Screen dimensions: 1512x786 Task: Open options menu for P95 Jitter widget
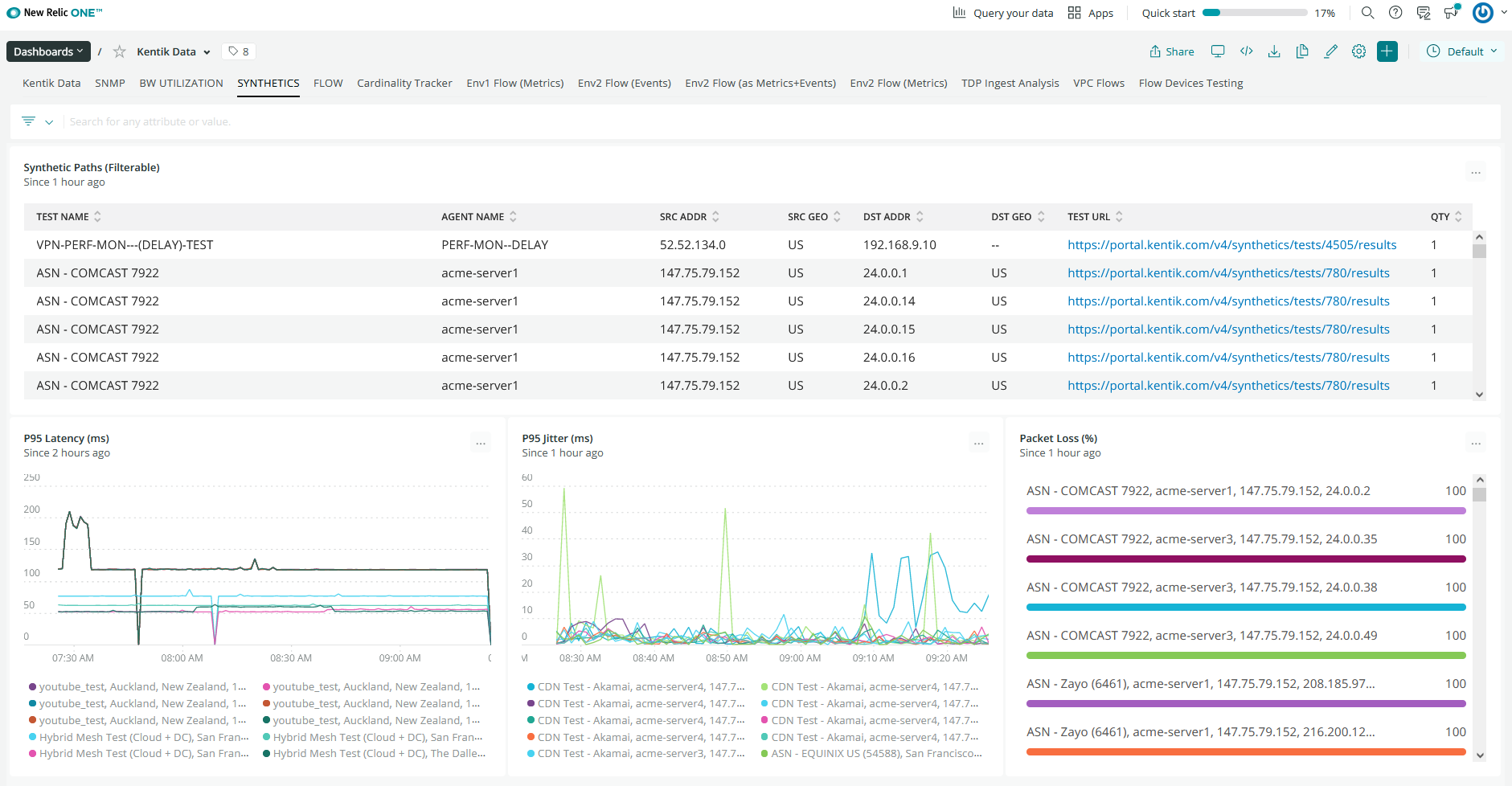click(x=979, y=443)
